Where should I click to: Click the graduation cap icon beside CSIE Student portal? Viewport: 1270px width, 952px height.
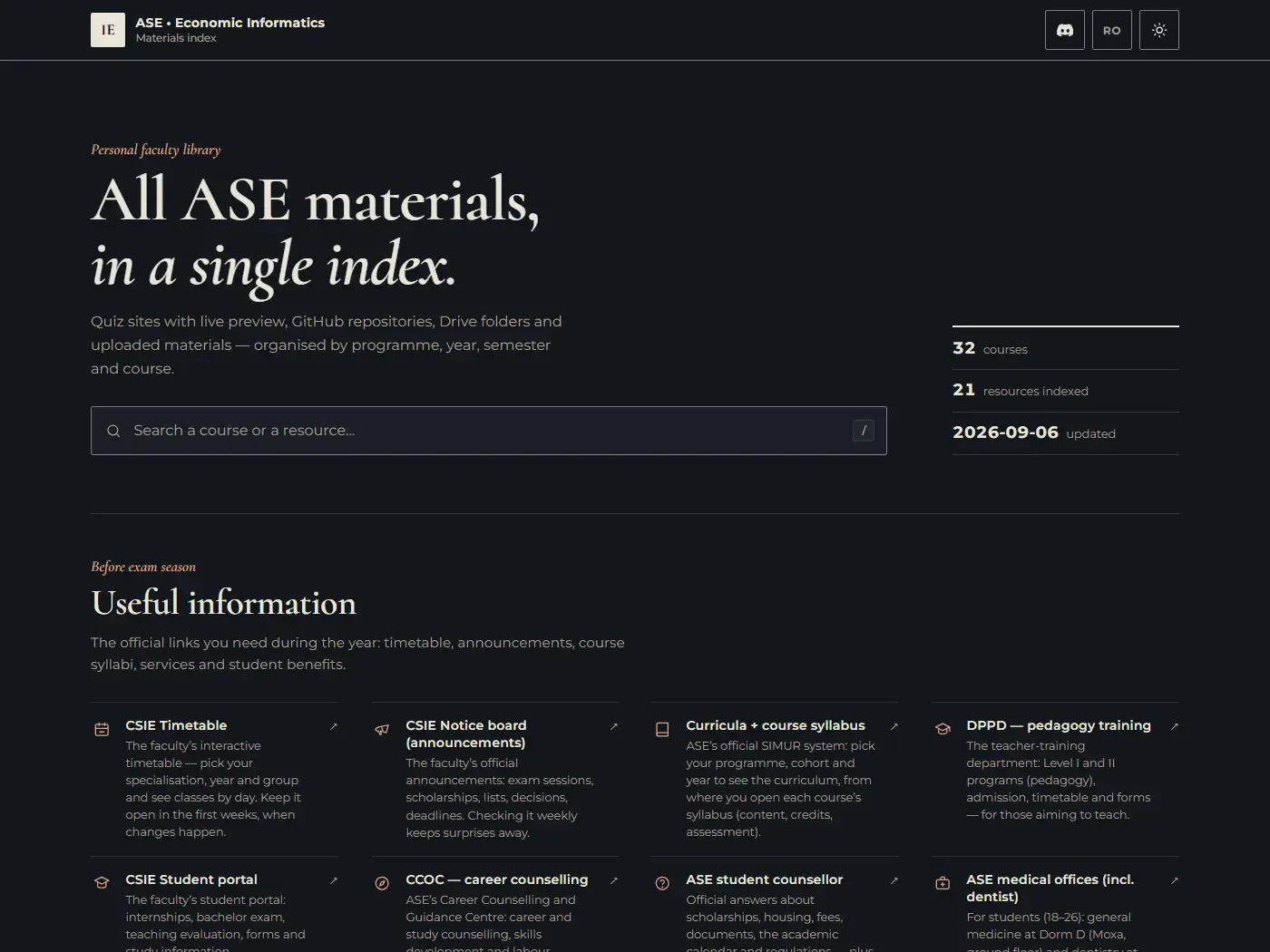102,883
